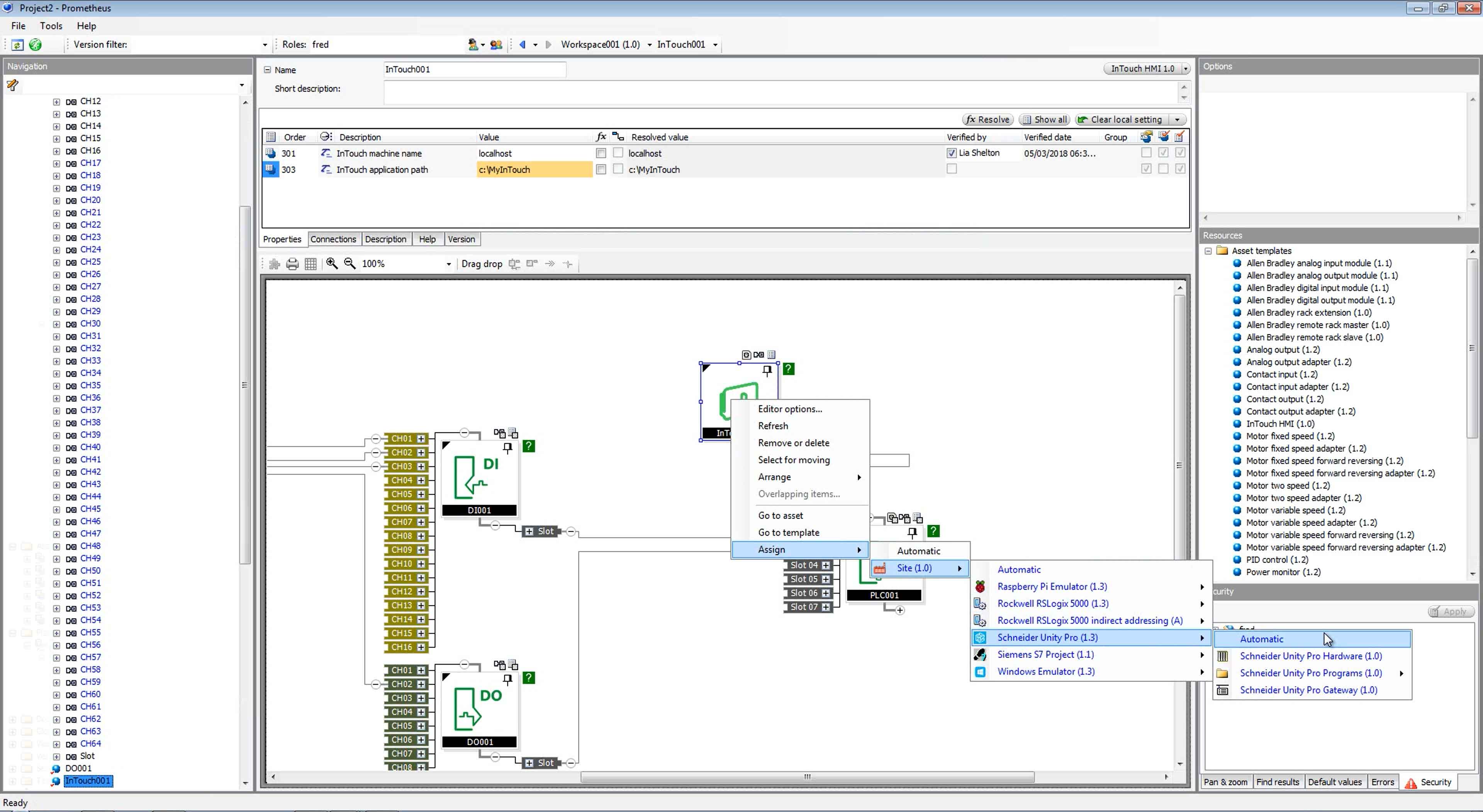Click the green question mark next to PLC001
Viewport: 1483px width, 812px height.
click(933, 531)
